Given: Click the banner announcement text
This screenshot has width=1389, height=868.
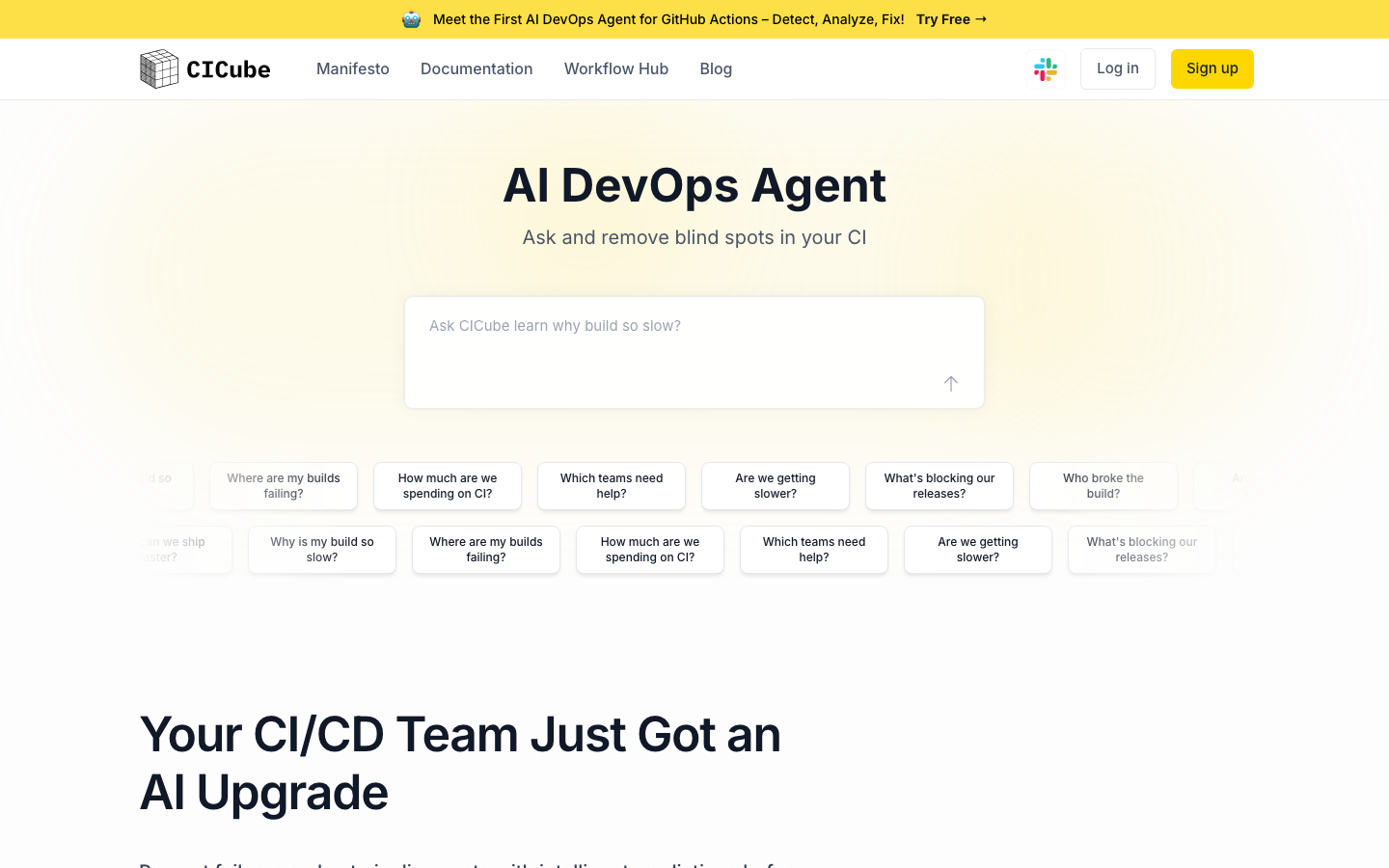Looking at the screenshot, I should tap(668, 19).
